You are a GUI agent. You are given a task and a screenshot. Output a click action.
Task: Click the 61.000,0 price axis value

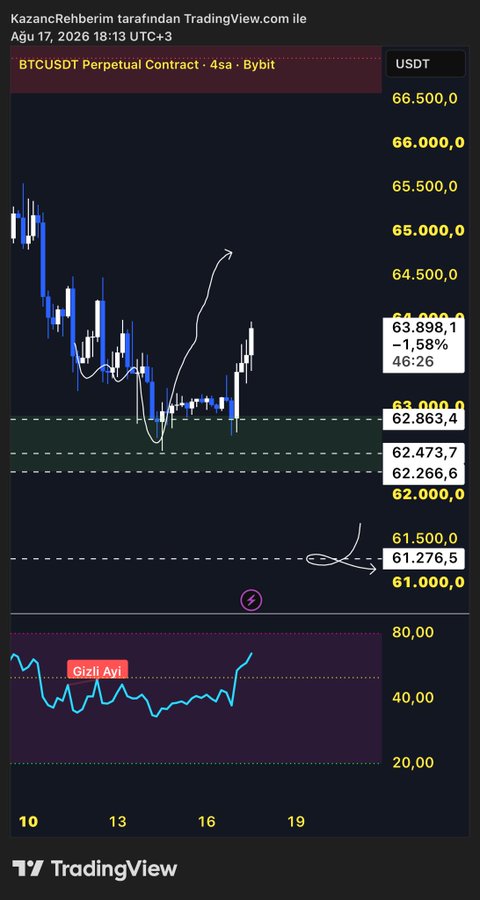[x=428, y=582]
